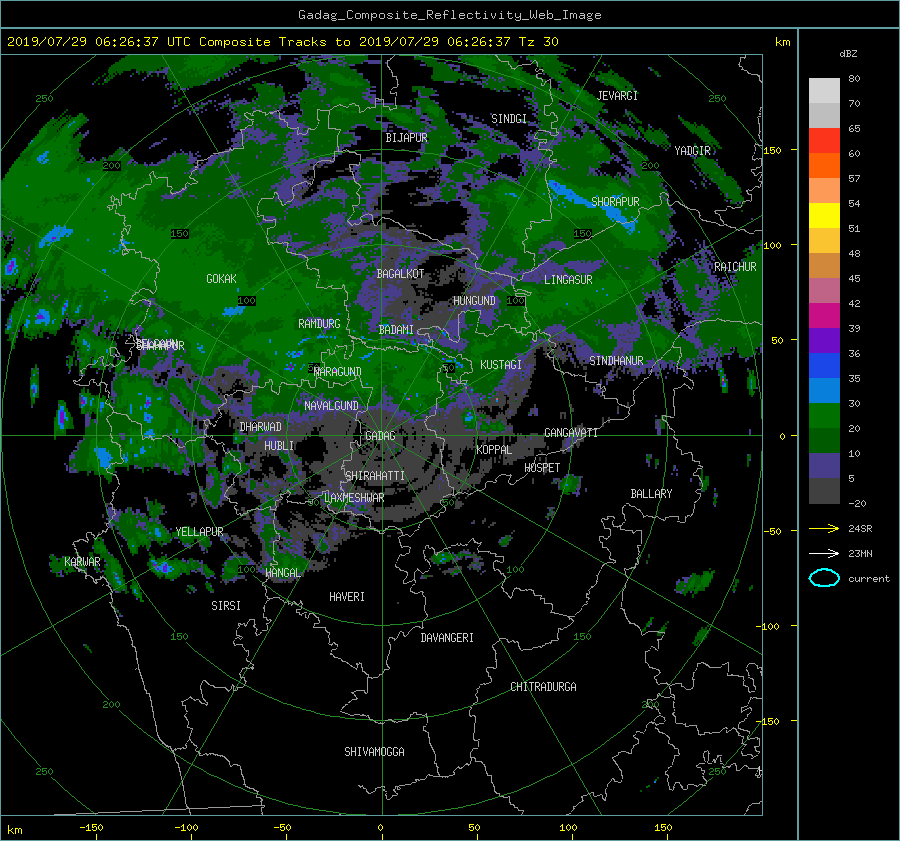The width and height of the screenshot is (900, 841).
Task: Click the SINDGI city label
Action: 509,119
